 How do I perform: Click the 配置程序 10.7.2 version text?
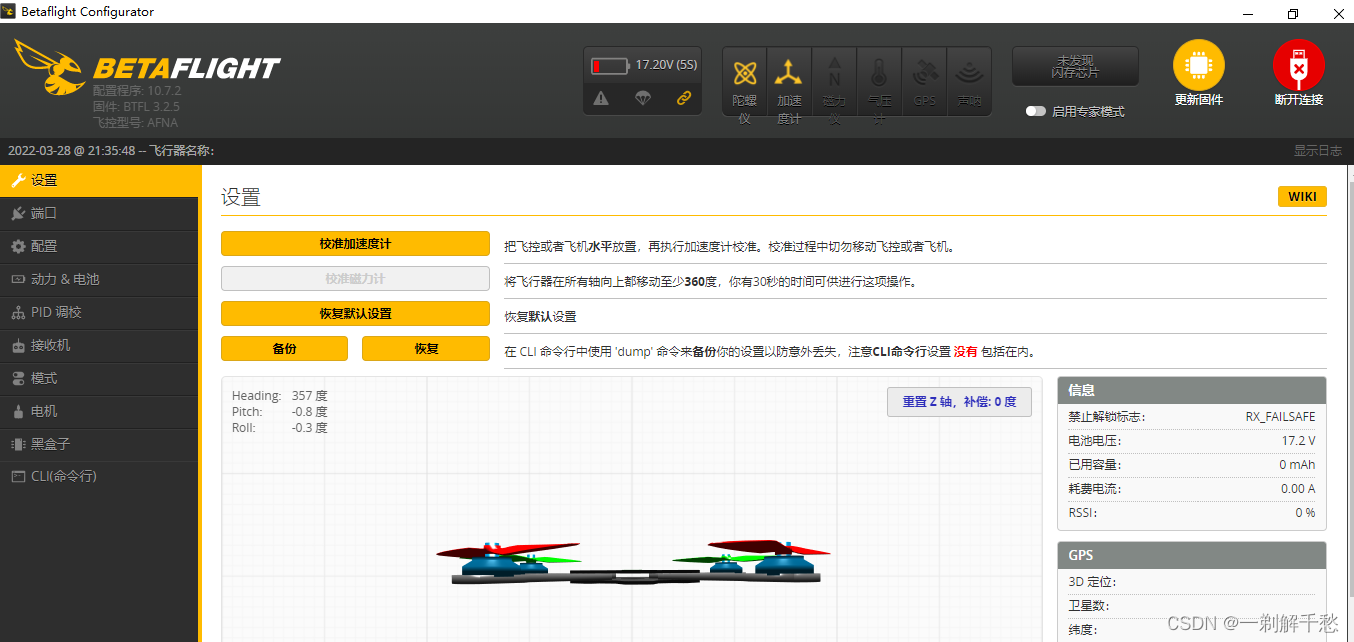tap(137, 91)
